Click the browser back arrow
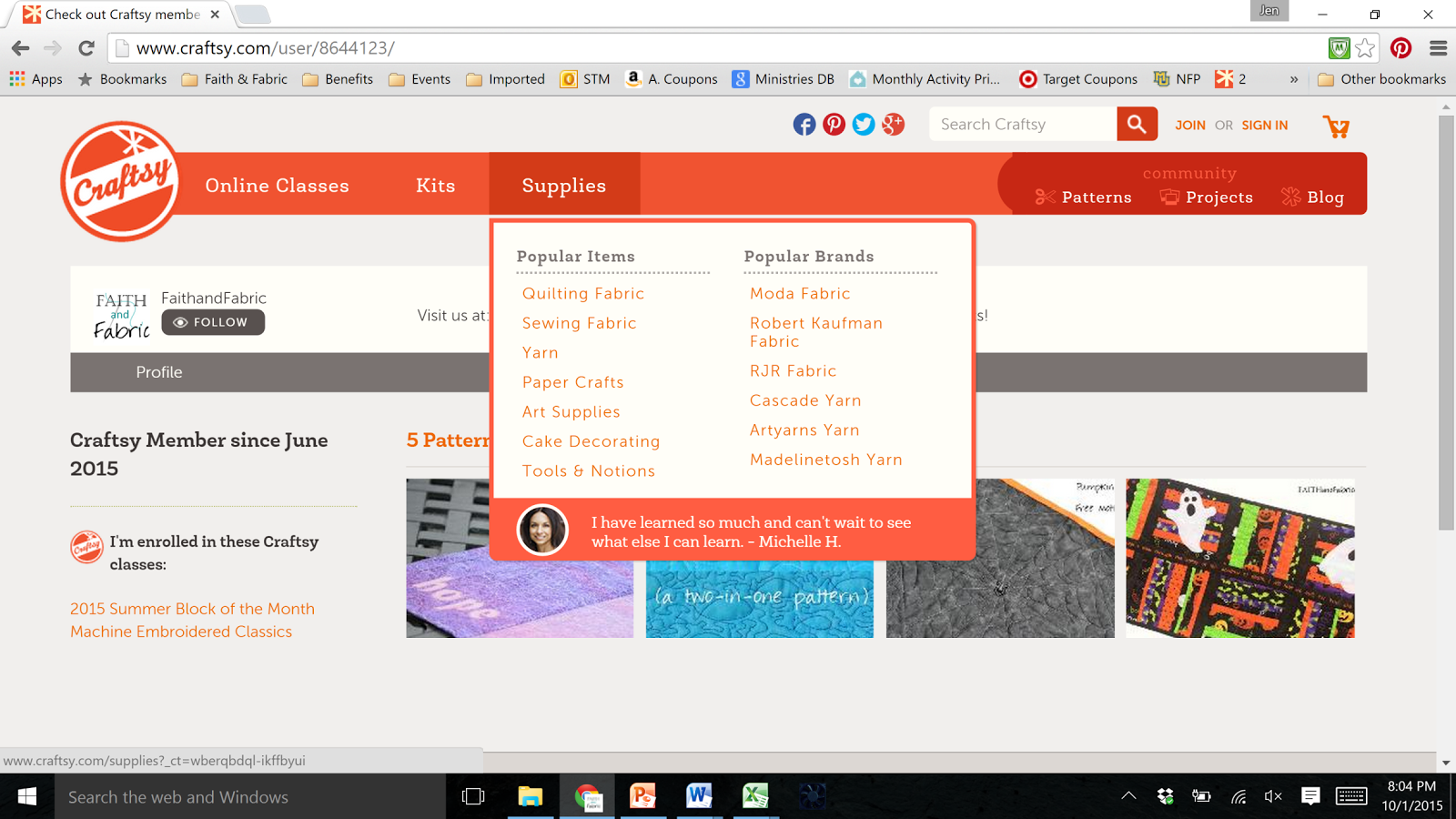The image size is (1456, 819). [x=21, y=48]
